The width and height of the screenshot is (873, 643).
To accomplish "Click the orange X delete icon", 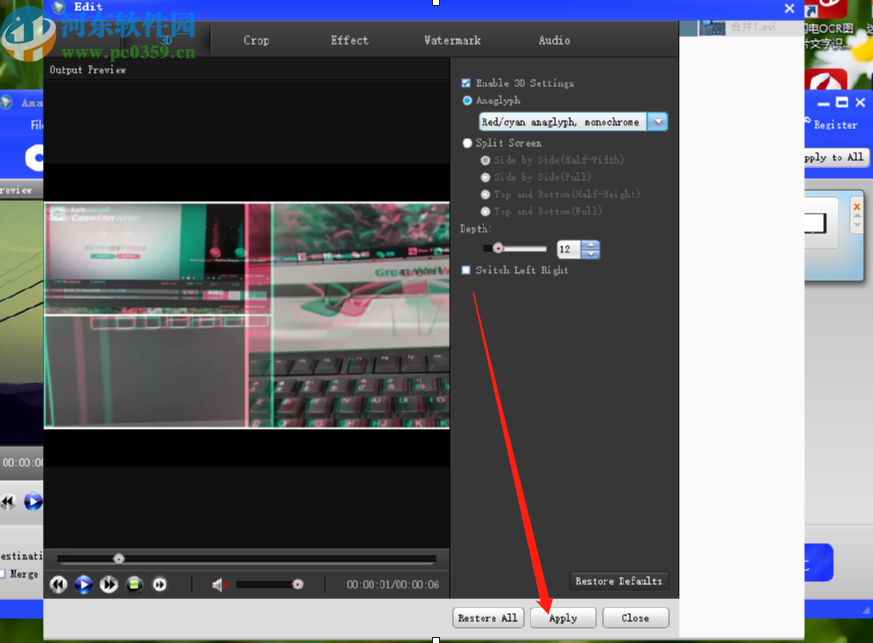I will click(x=856, y=208).
